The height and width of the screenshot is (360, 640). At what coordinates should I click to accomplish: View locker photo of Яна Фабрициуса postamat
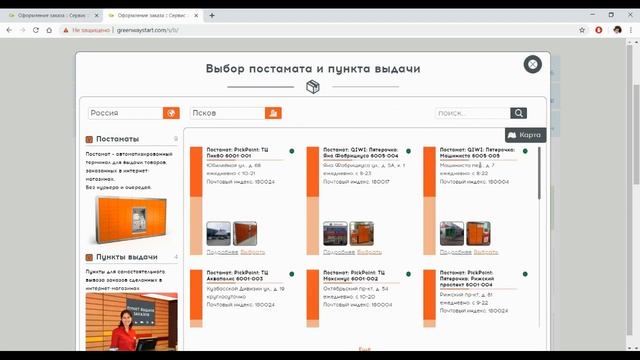pyautogui.click(x=362, y=233)
